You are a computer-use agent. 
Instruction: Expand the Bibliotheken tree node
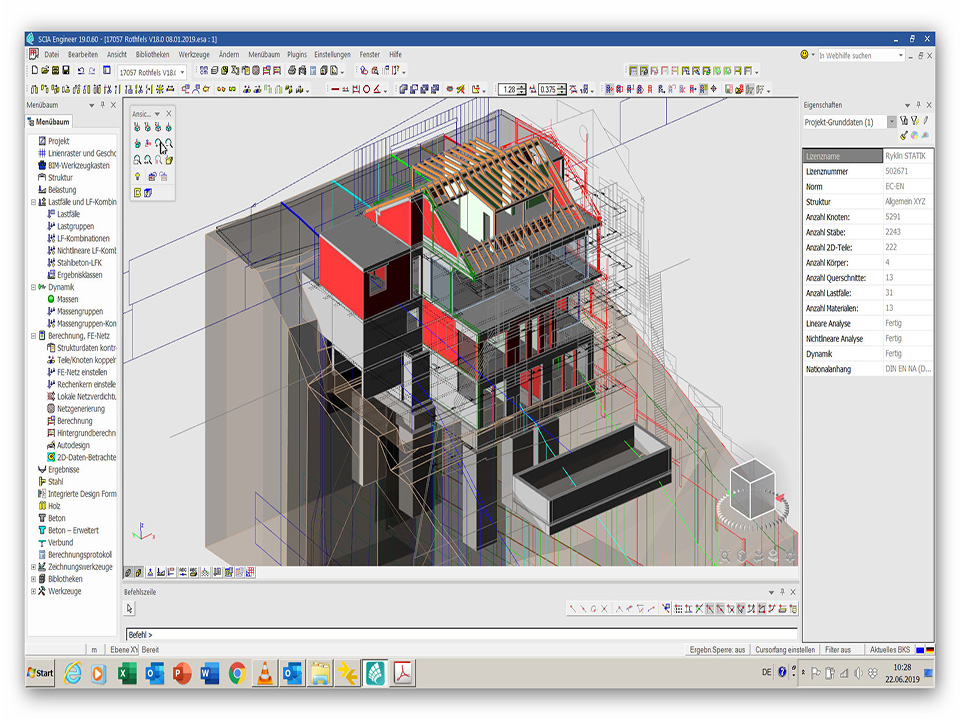(x=34, y=579)
